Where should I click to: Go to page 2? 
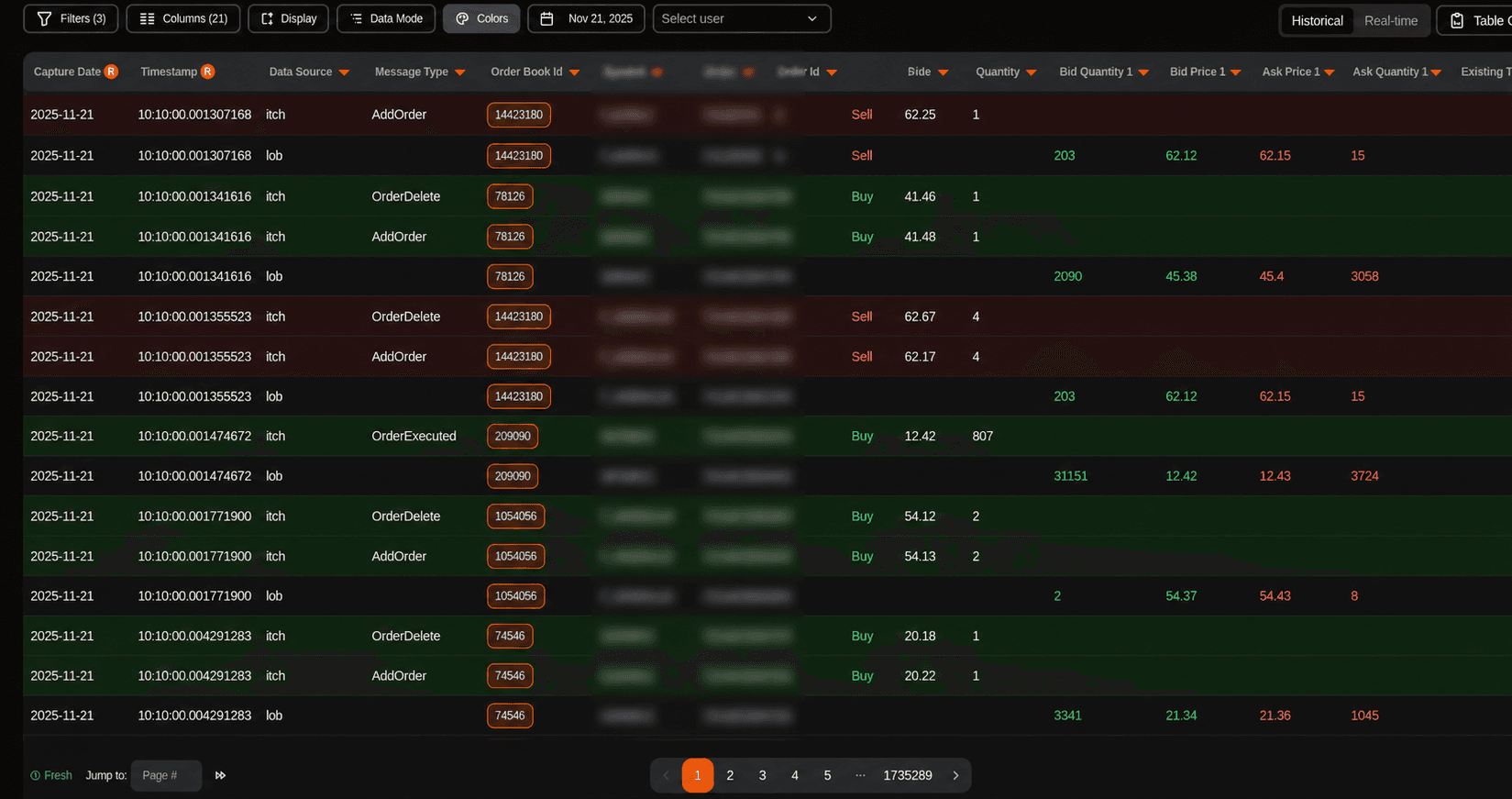(730, 775)
